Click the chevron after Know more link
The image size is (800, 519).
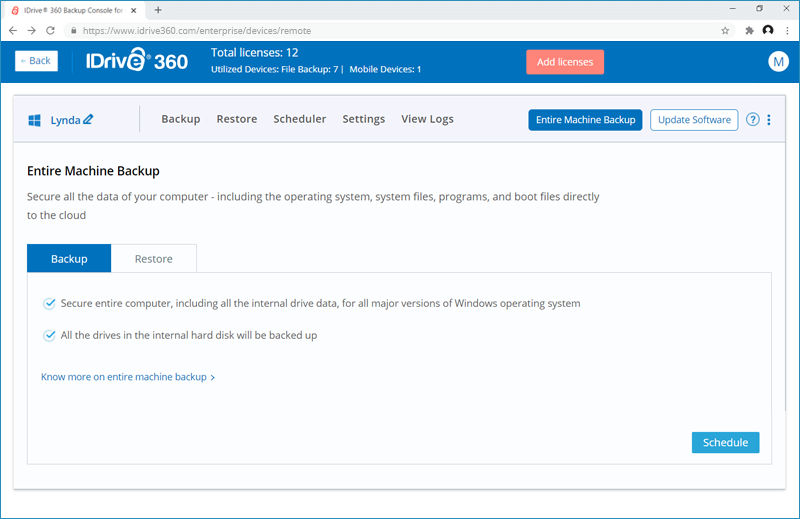coord(213,378)
